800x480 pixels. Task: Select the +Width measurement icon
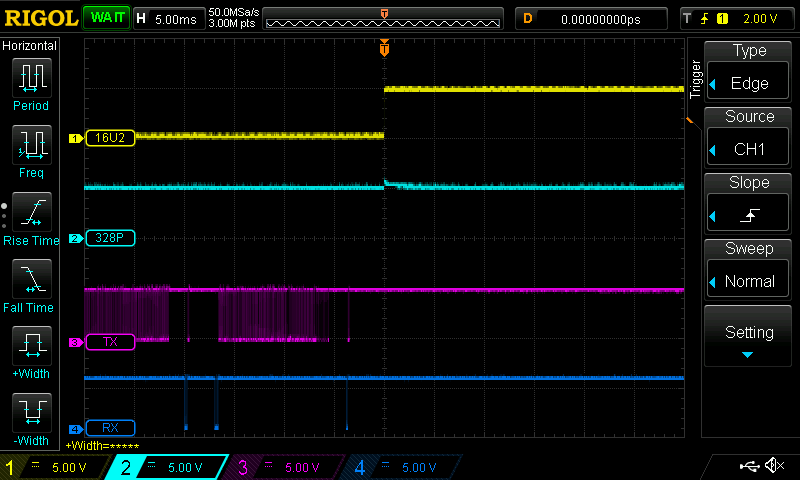pyautogui.click(x=32, y=345)
